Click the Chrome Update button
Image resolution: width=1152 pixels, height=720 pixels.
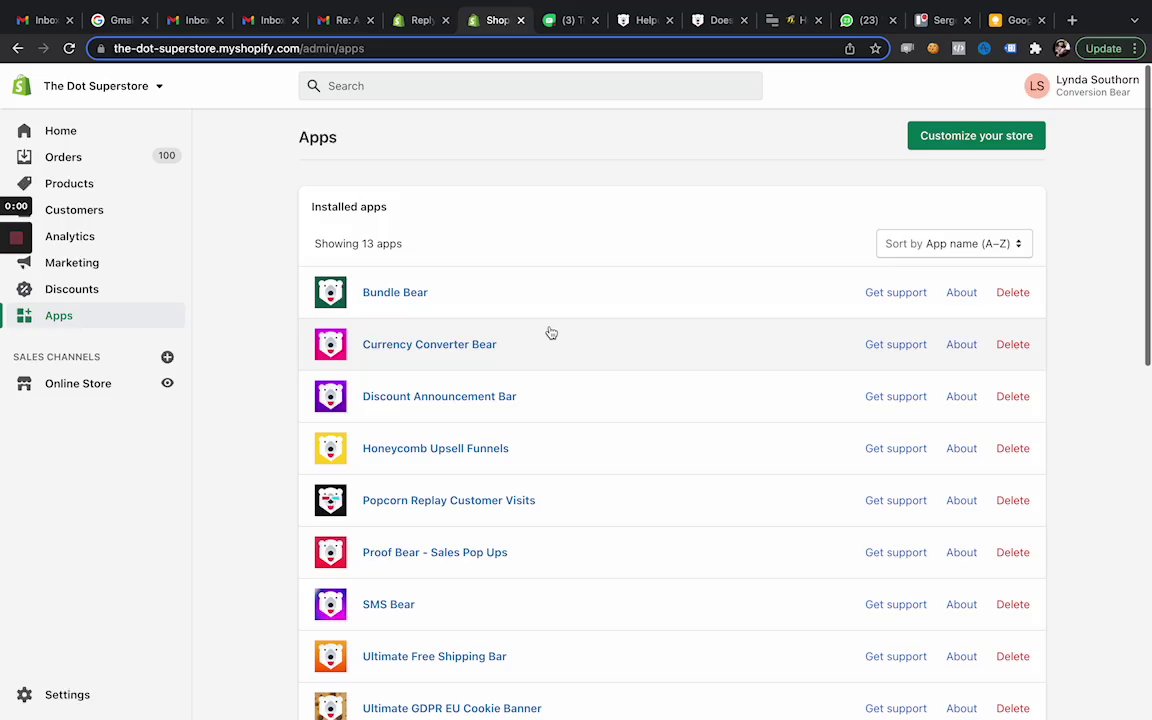(x=1110, y=48)
